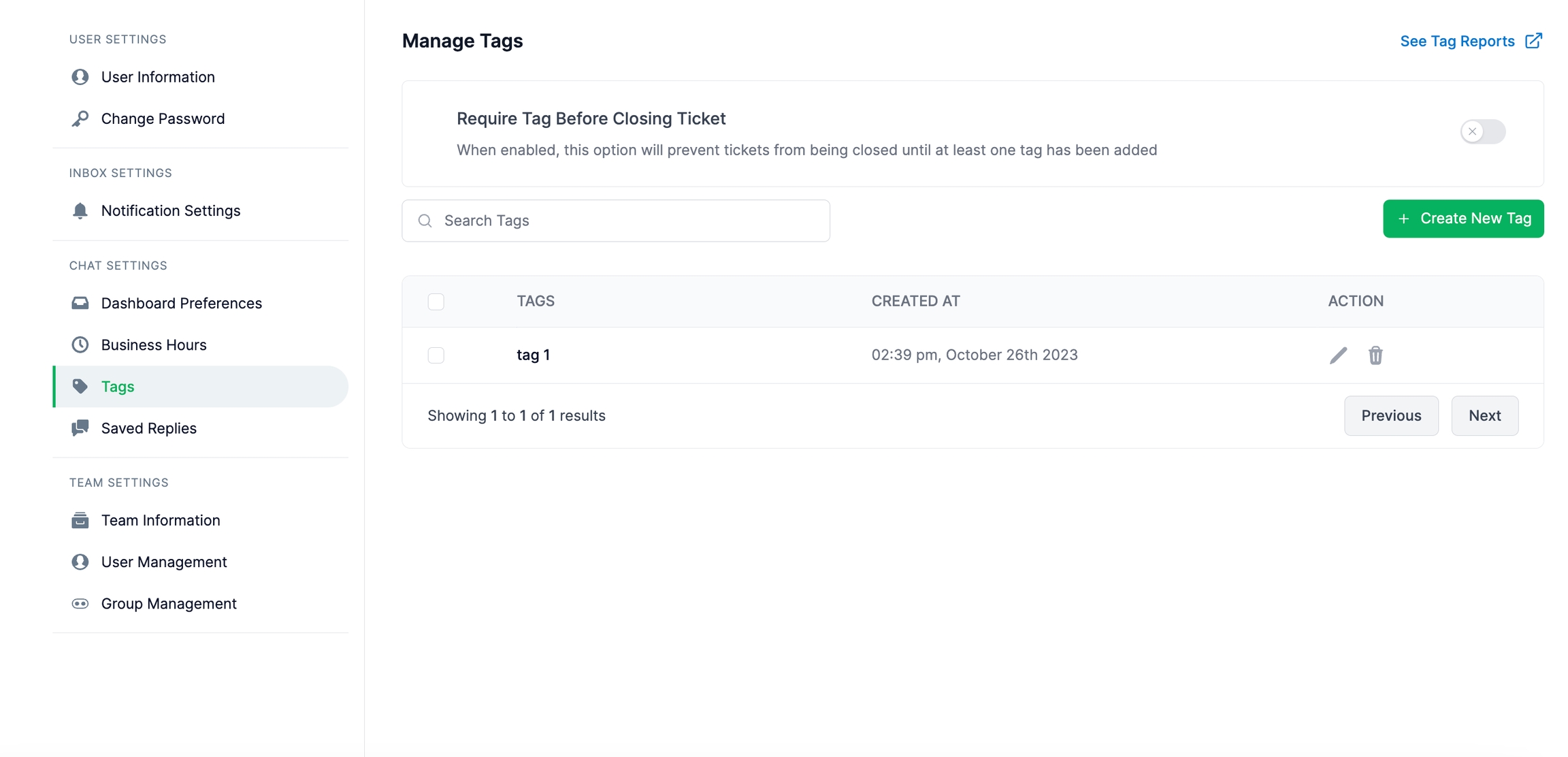Enable Require Tag Before Closing Ticket toggle
This screenshot has width=1568, height=757.
coord(1482,131)
